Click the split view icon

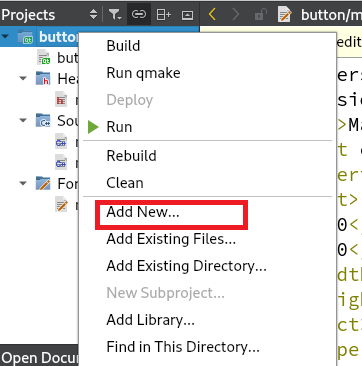(x=163, y=14)
